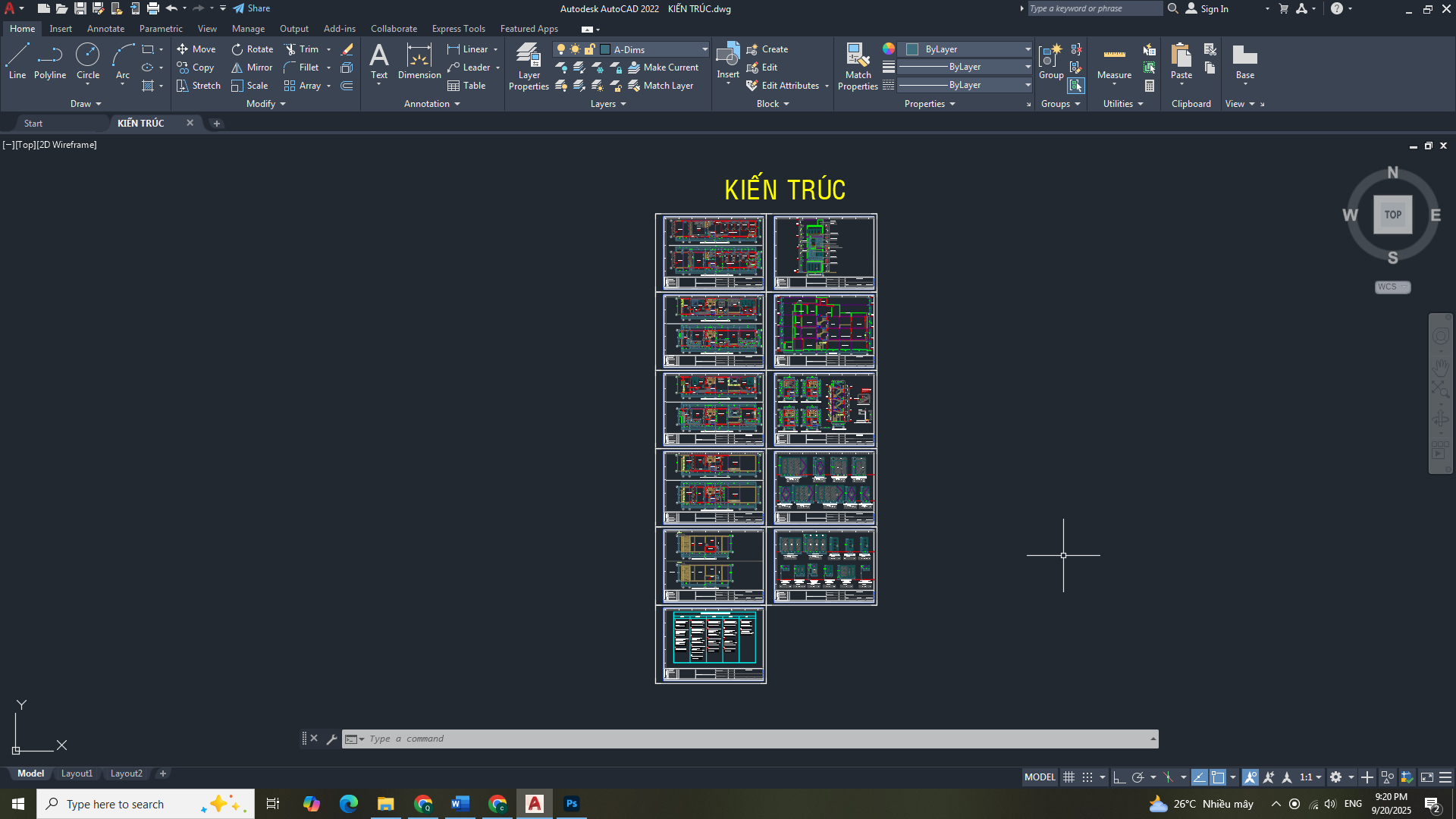Switch to the Layout1 tab

pos(77,773)
